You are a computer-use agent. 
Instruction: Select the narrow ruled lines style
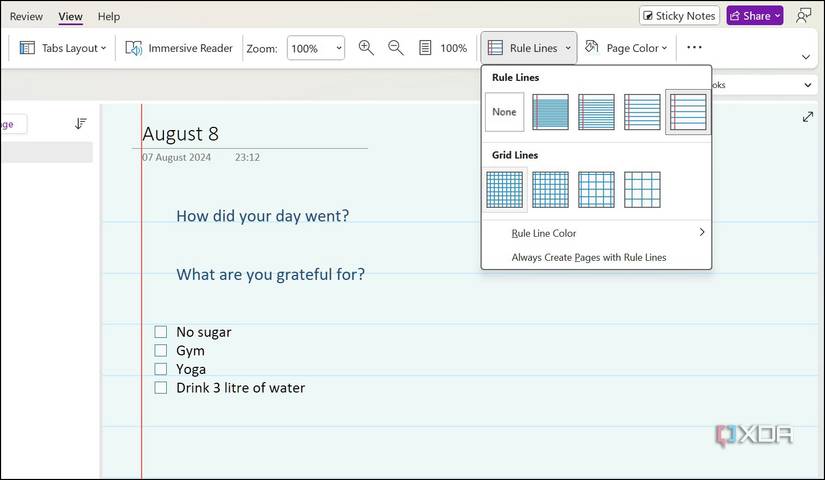(550, 112)
